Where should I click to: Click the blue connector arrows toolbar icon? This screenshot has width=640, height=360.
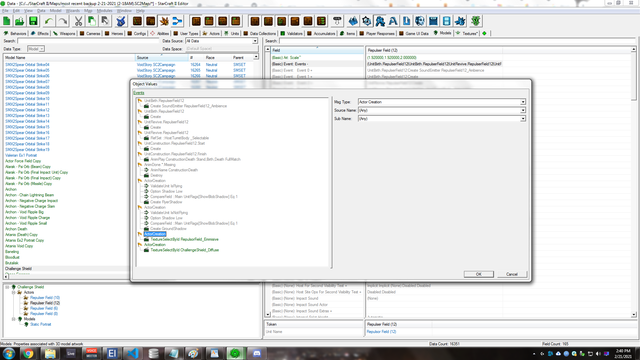[177, 21]
